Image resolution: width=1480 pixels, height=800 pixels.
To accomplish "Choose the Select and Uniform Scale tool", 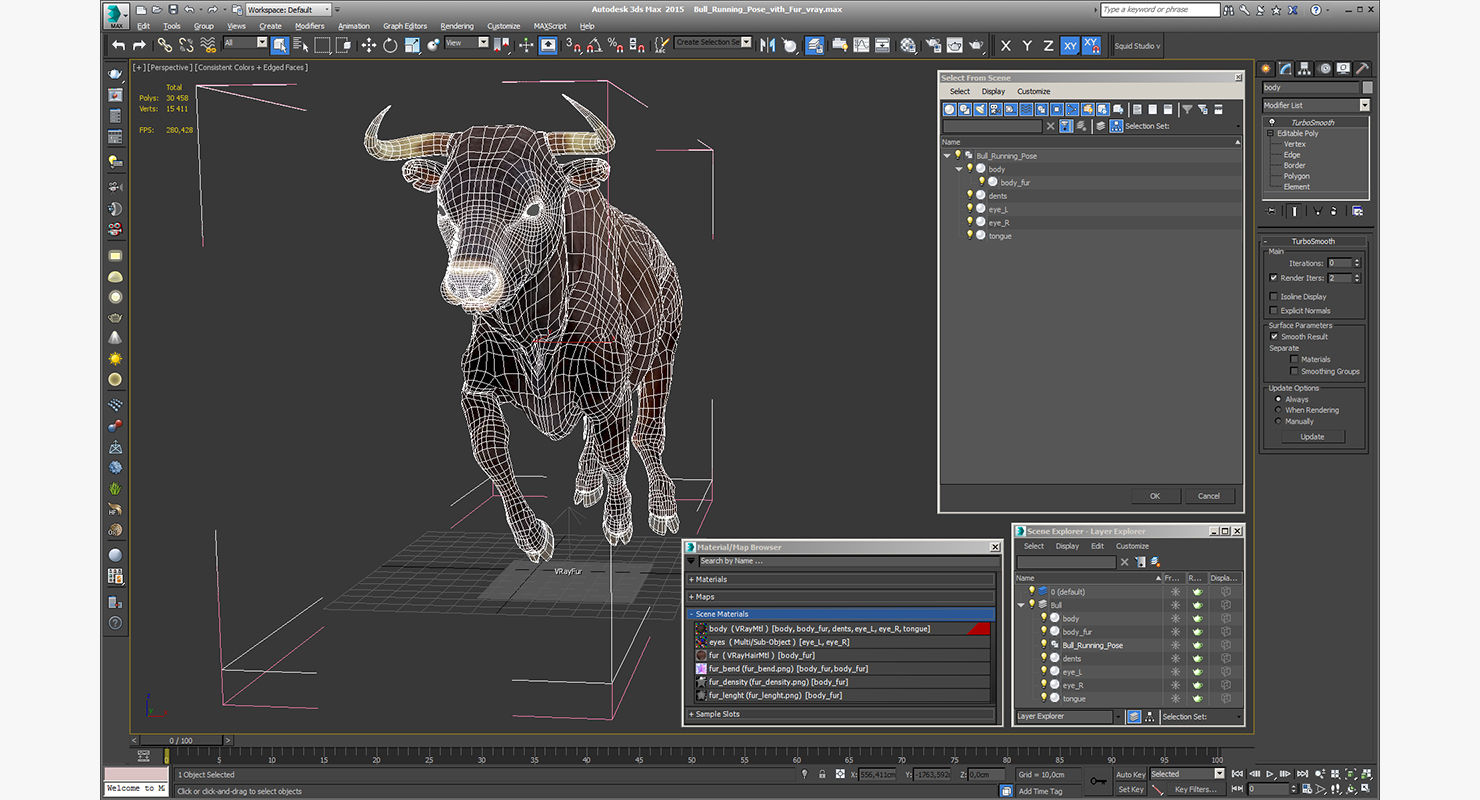I will [412, 45].
